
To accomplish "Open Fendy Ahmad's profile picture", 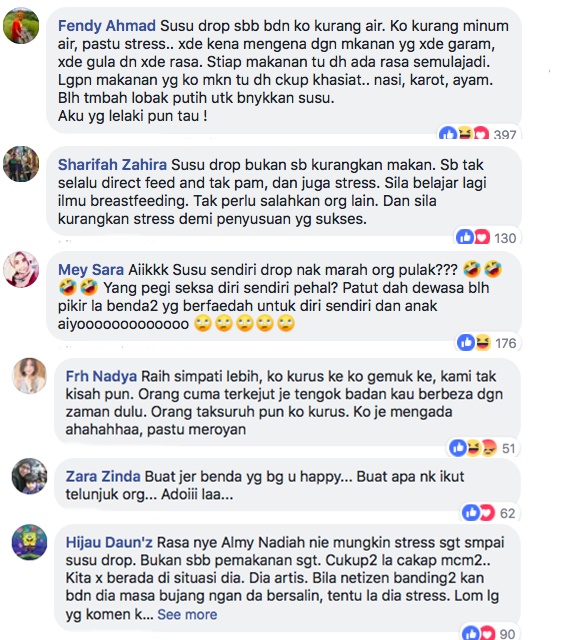I will 21,25.
